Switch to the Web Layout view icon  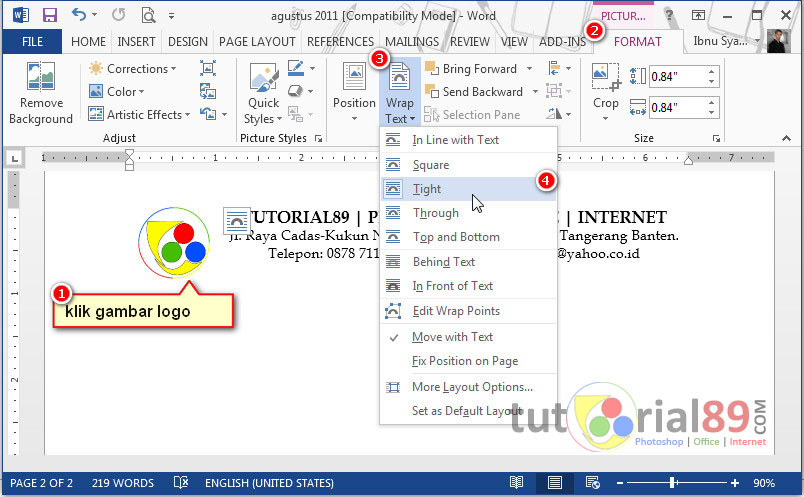(x=593, y=482)
